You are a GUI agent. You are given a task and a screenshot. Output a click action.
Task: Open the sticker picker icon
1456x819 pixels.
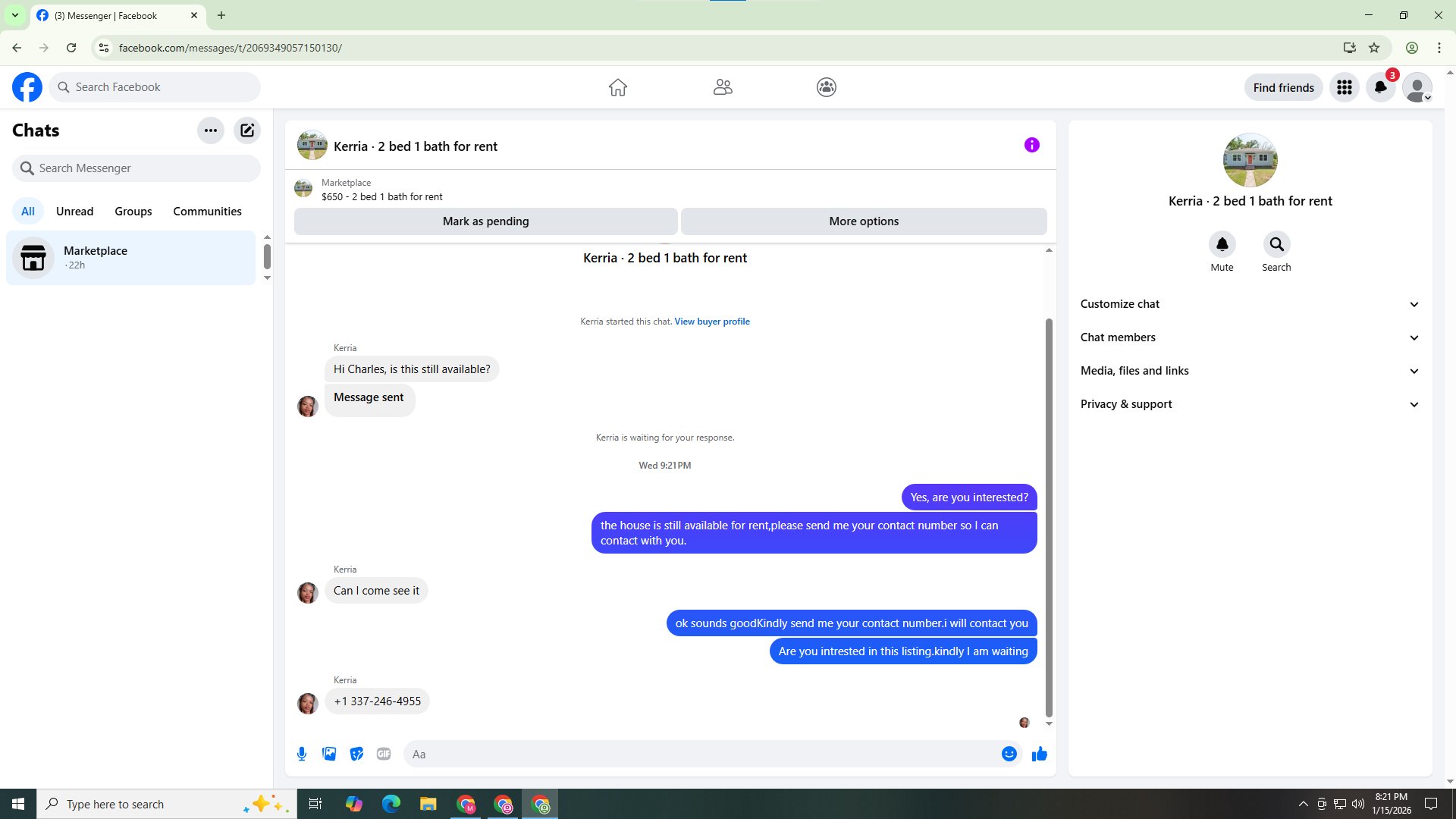356,754
